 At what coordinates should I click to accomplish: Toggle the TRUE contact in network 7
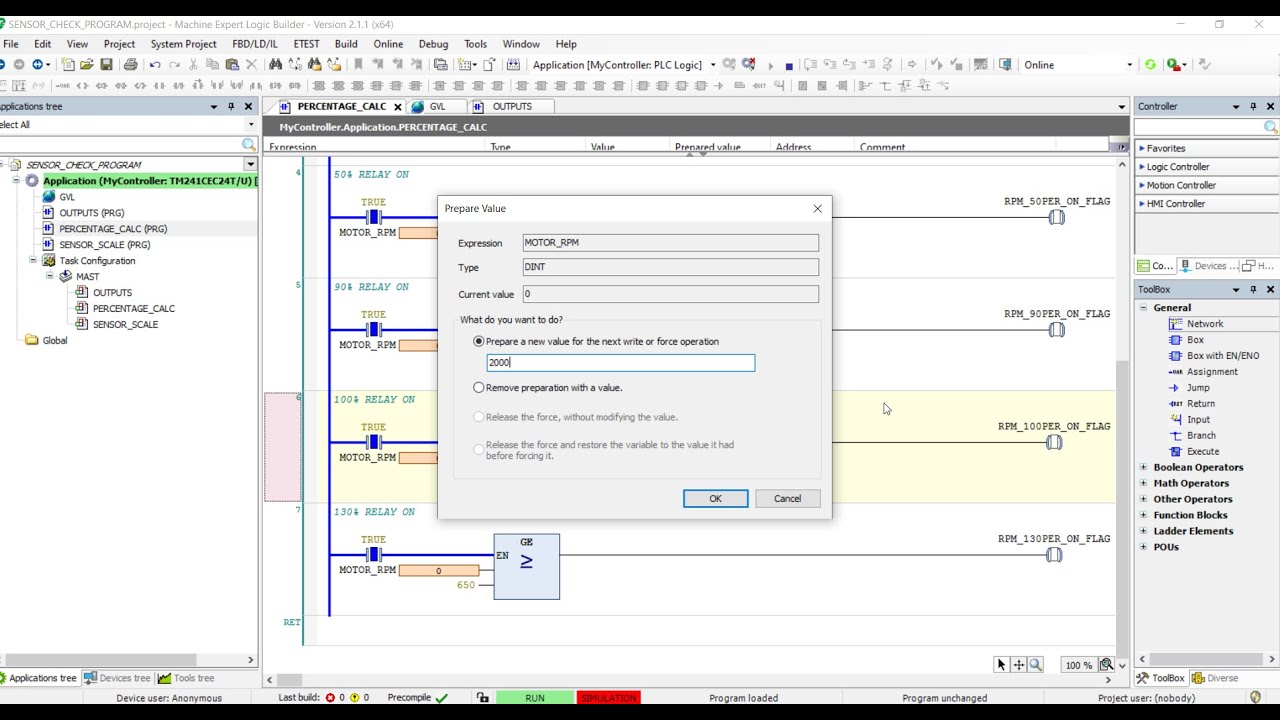(374, 555)
